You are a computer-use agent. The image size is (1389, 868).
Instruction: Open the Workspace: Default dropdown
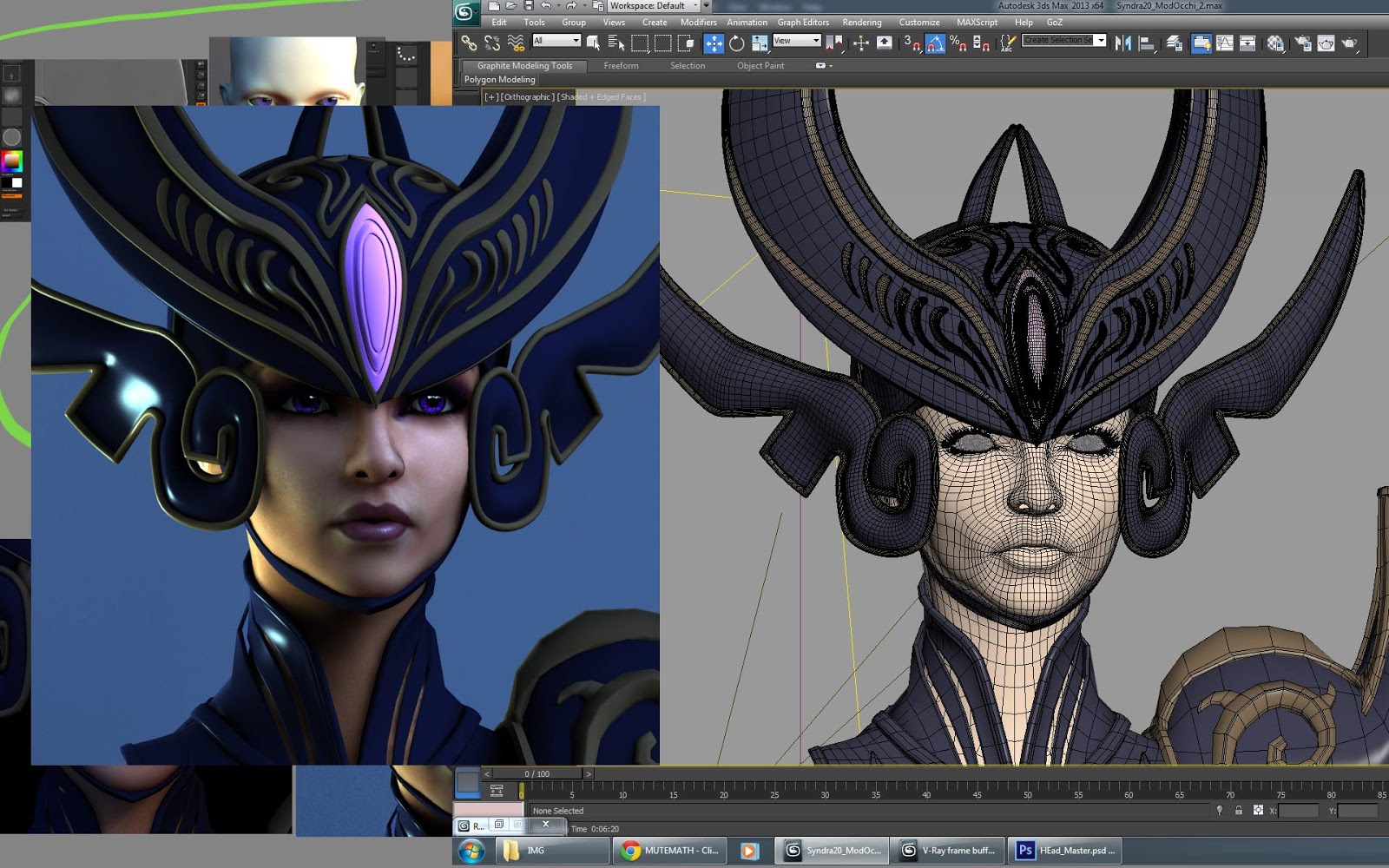(x=655, y=6)
